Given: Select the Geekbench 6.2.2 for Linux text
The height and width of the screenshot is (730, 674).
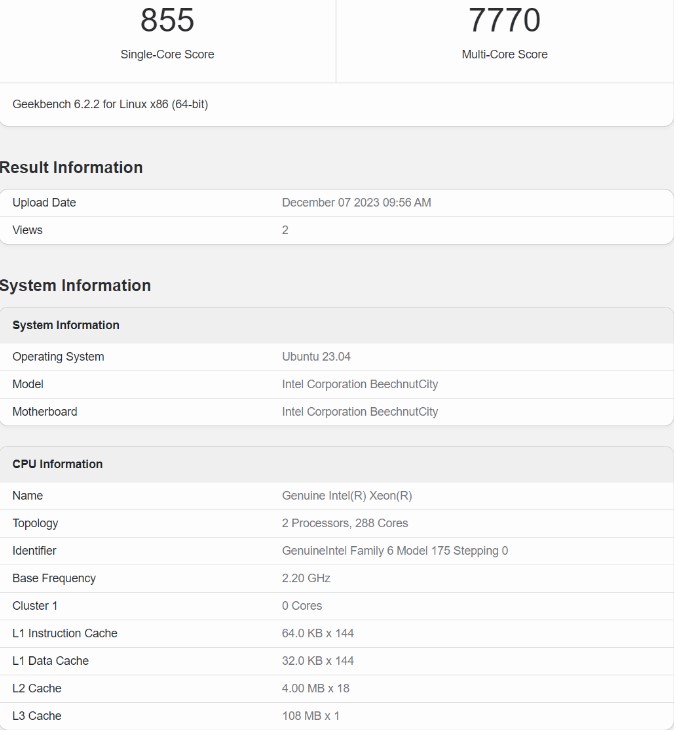Looking at the screenshot, I should click(110, 104).
